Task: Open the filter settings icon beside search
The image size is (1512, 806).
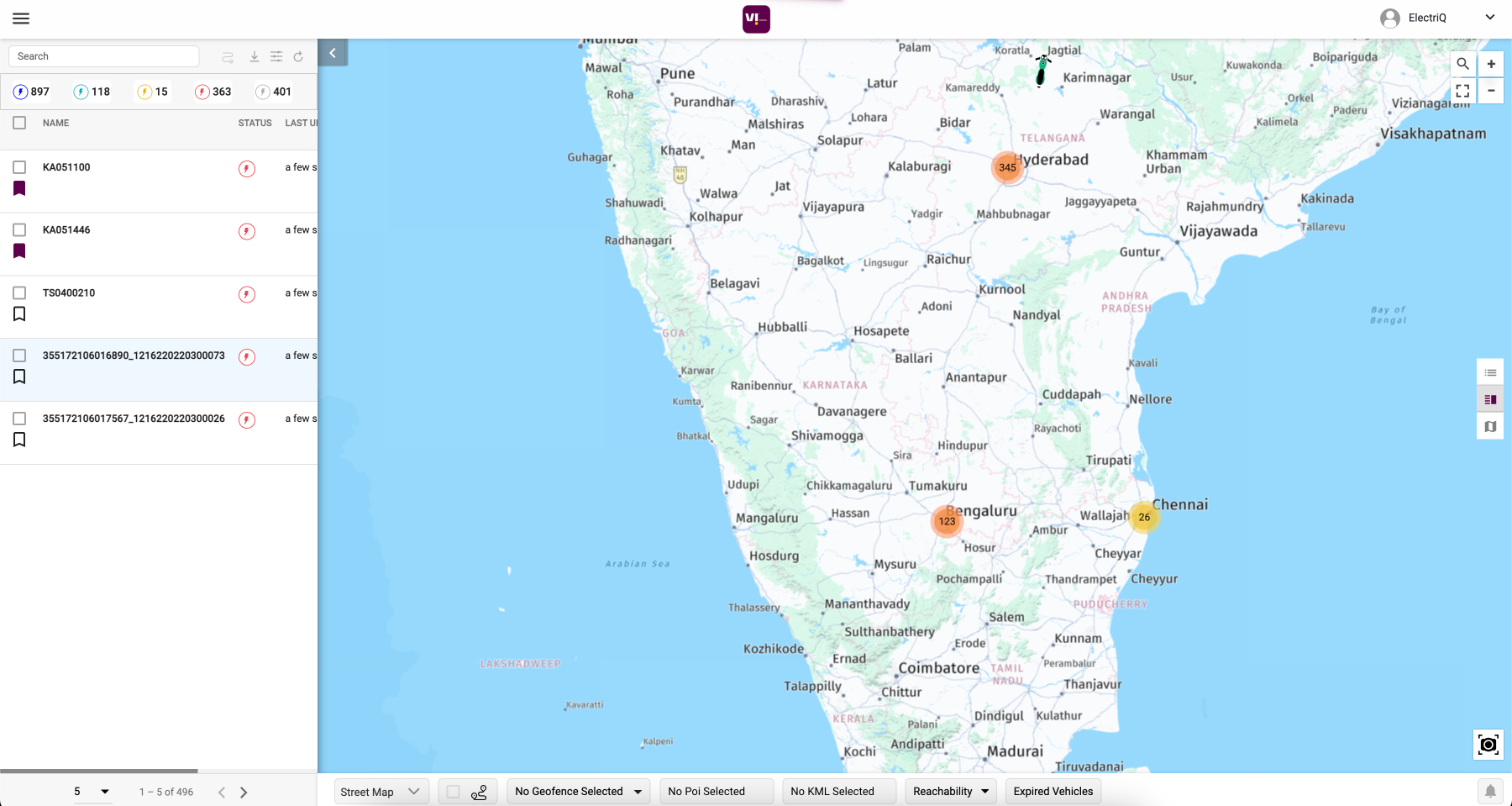Action: click(x=276, y=56)
